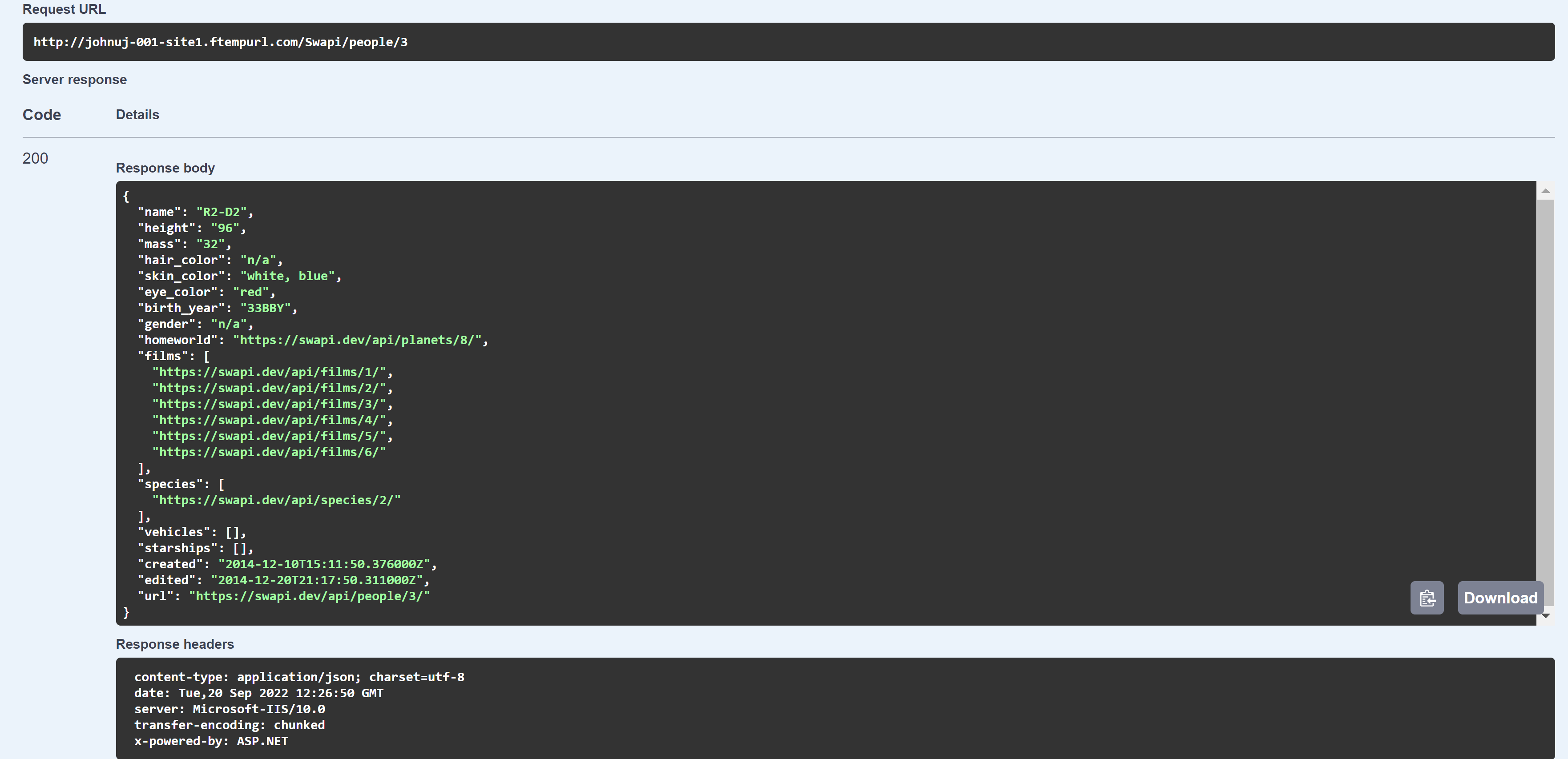Open the people/3 url link at bottom
Image resolution: width=1568 pixels, height=759 pixels.
pyautogui.click(x=311, y=596)
